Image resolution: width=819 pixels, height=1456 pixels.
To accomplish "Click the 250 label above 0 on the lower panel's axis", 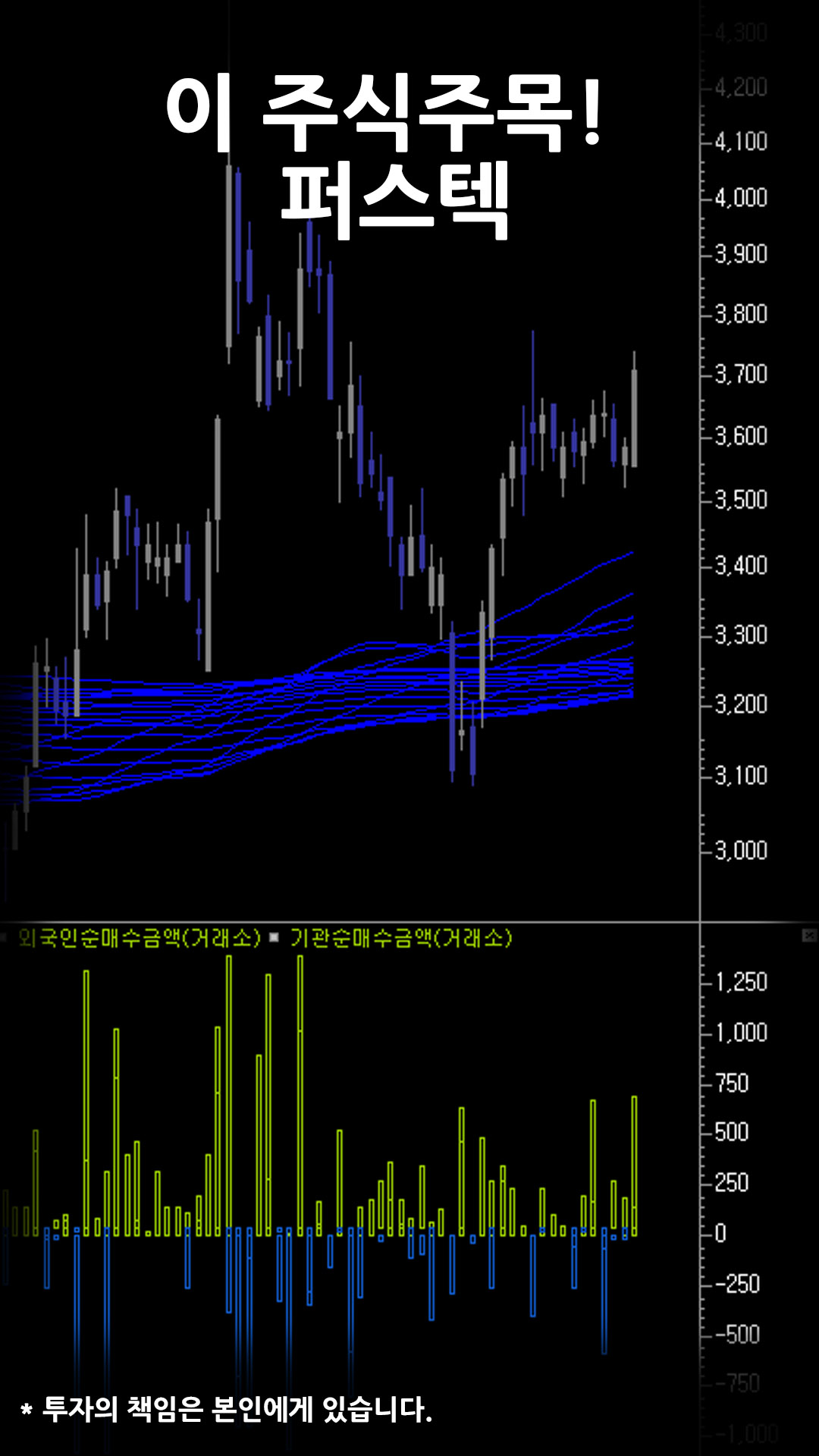I will click(731, 1183).
